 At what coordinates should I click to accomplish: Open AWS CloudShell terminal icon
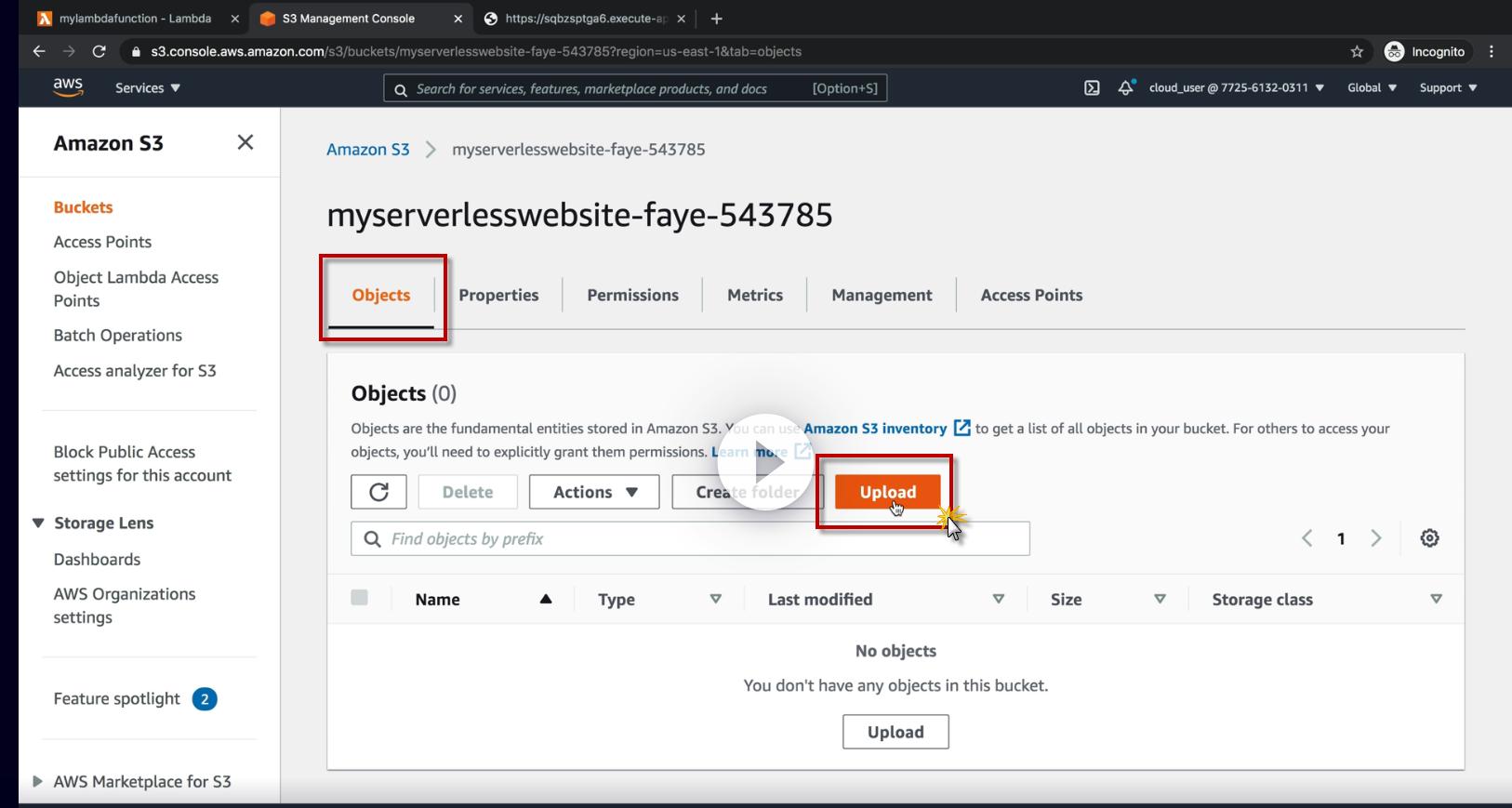(1092, 88)
